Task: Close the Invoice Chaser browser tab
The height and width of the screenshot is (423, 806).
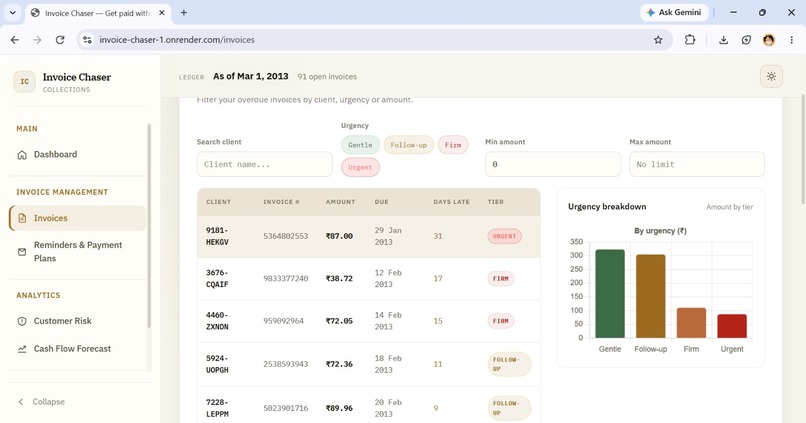Action: pyautogui.click(x=162, y=13)
